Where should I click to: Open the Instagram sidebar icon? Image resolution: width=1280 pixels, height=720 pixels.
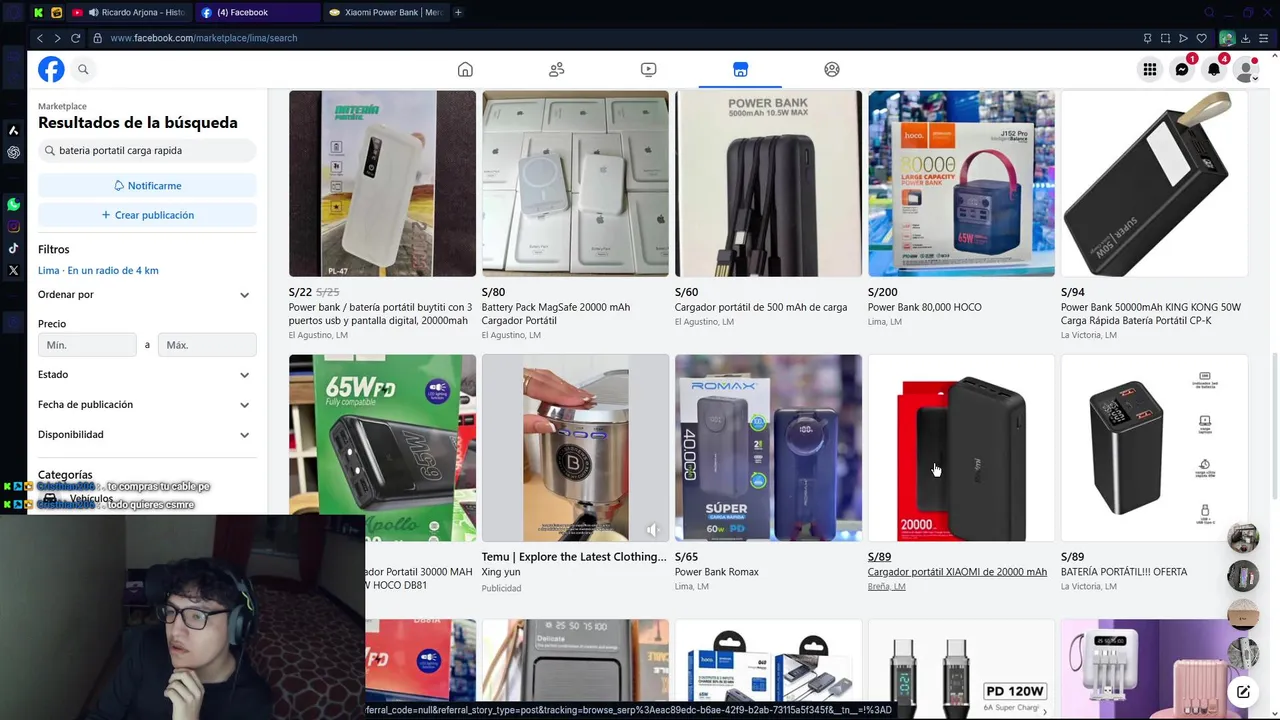[13, 227]
